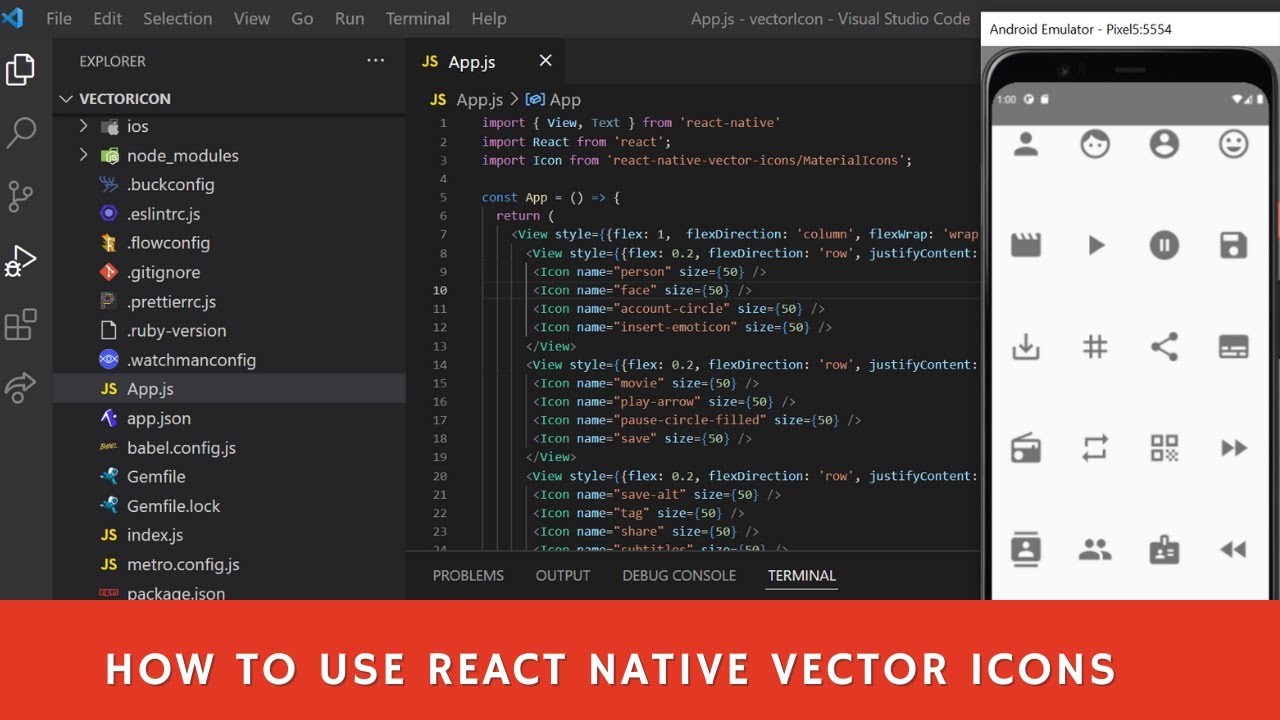1280x720 pixels.
Task: Click the hashtag tag icon in emulator
Action: (x=1095, y=346)
